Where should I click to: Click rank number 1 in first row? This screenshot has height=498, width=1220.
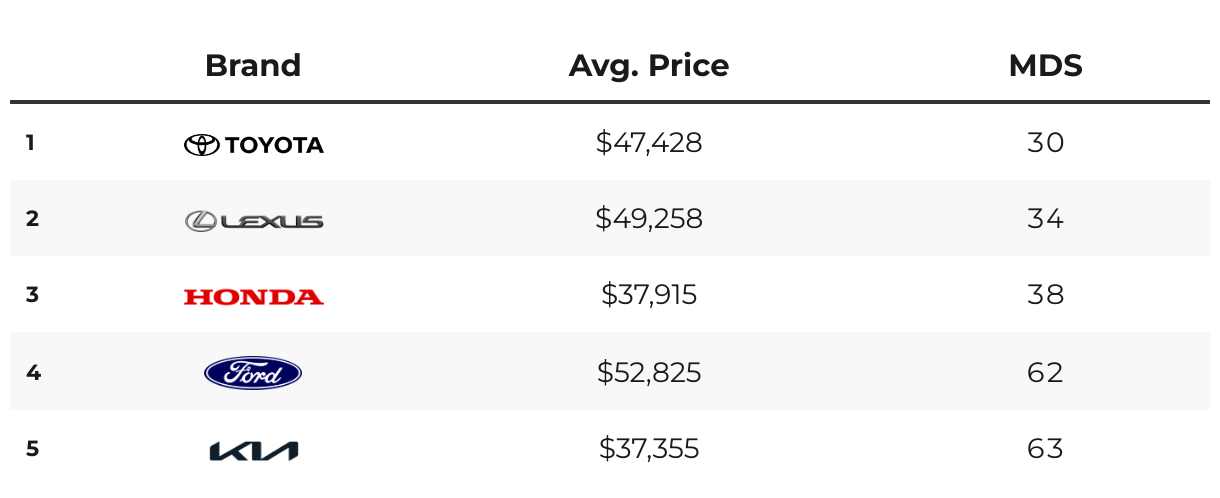pyautogui.click(x=31, y=143)
